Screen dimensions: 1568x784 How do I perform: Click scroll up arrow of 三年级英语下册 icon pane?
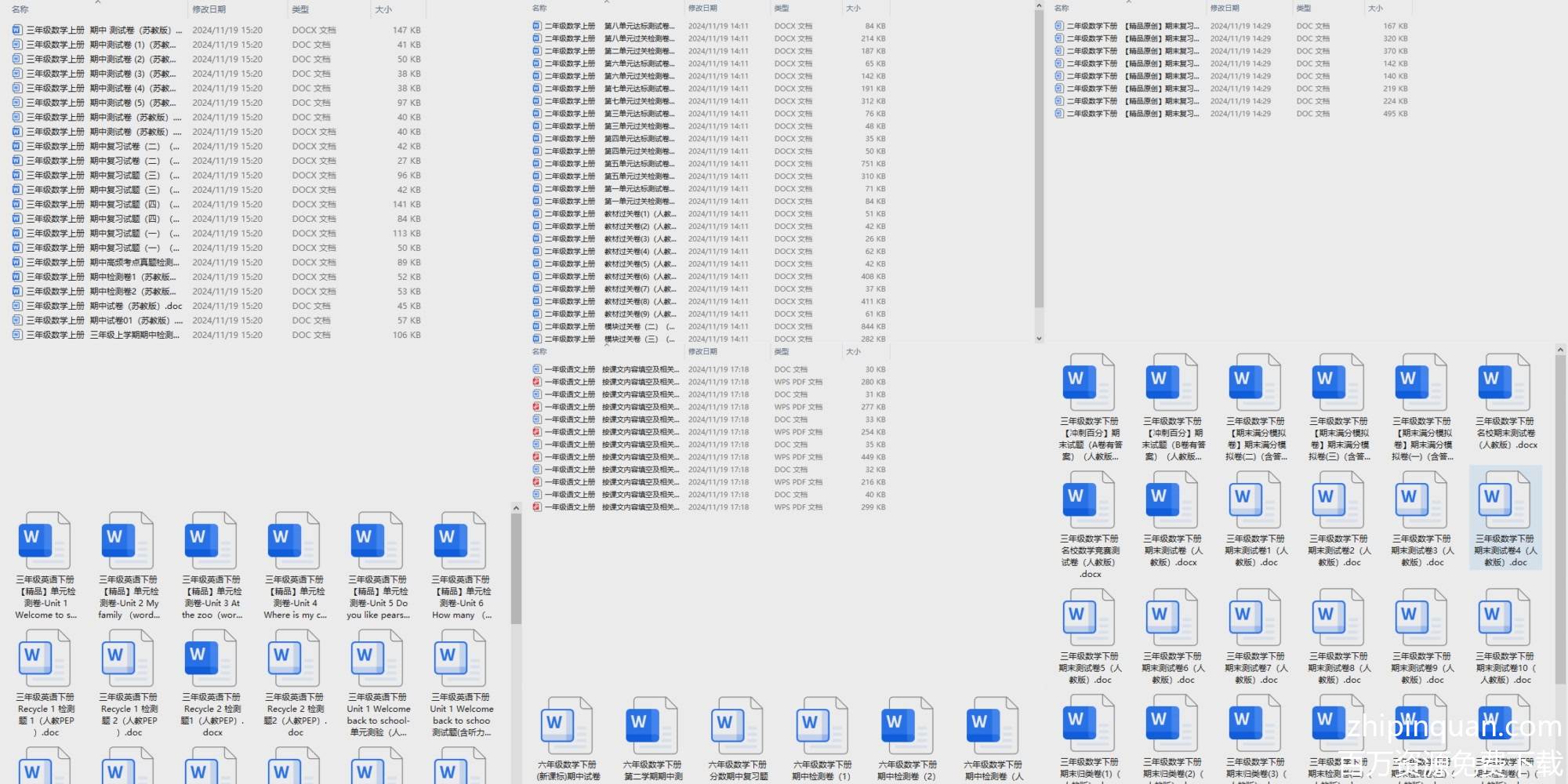click(x=516, y=508)
